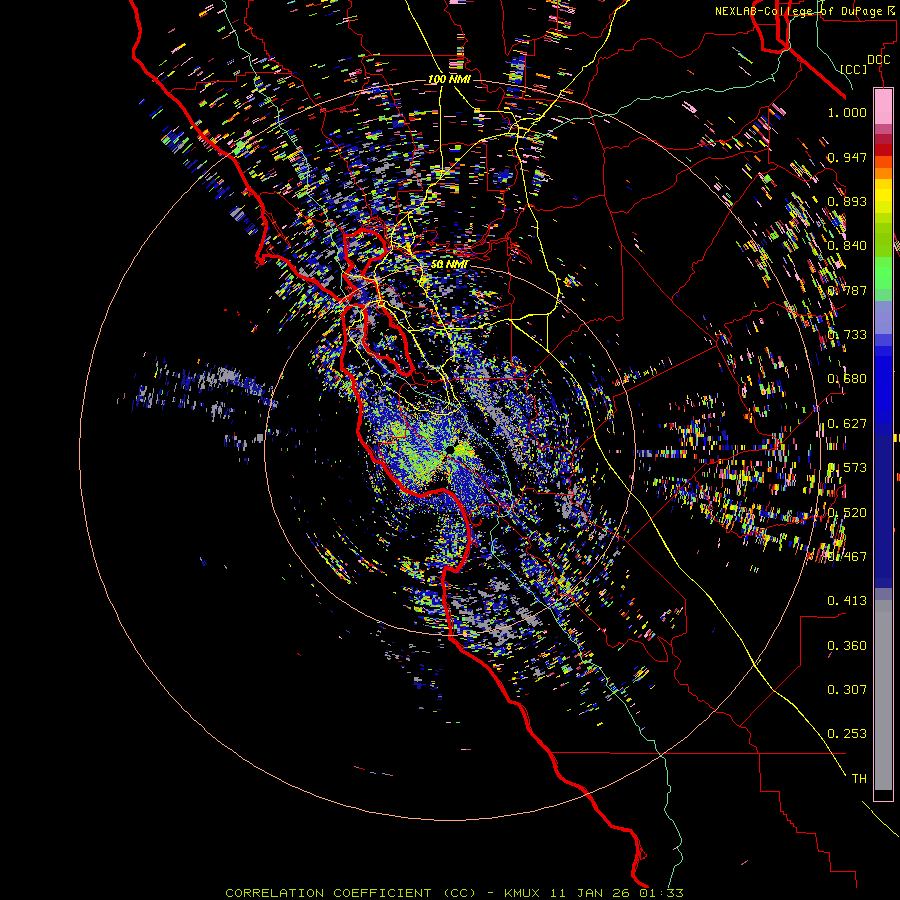This screenshot has width=900, height=900.
Task: Click the [CC] product label near the legend
Action: coord(854,69)
